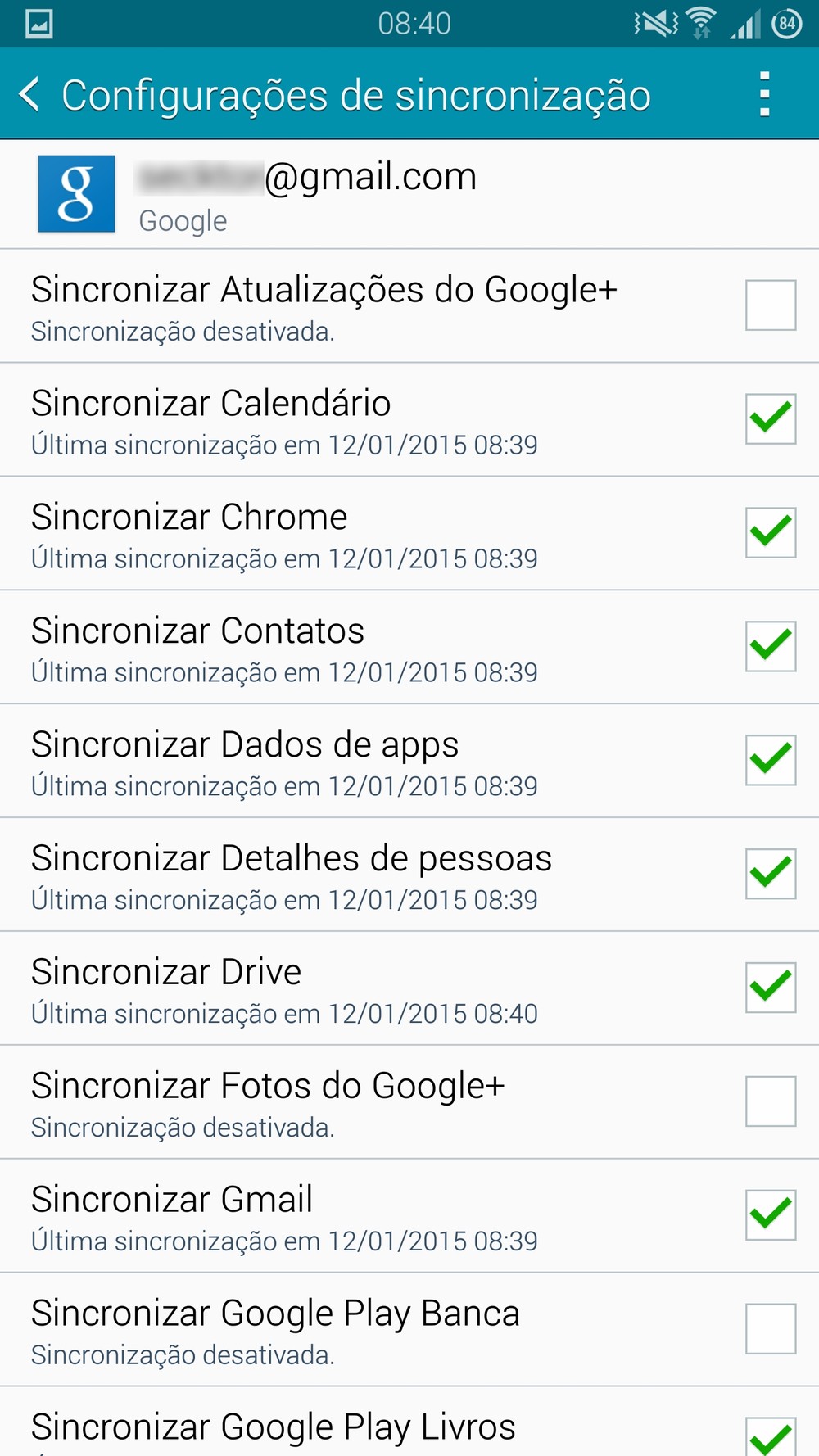The height and width of the screenshot is (1456, 819).
Task: Uncheck Sincronizar Contatos checkbox
Action: (770, 646)
